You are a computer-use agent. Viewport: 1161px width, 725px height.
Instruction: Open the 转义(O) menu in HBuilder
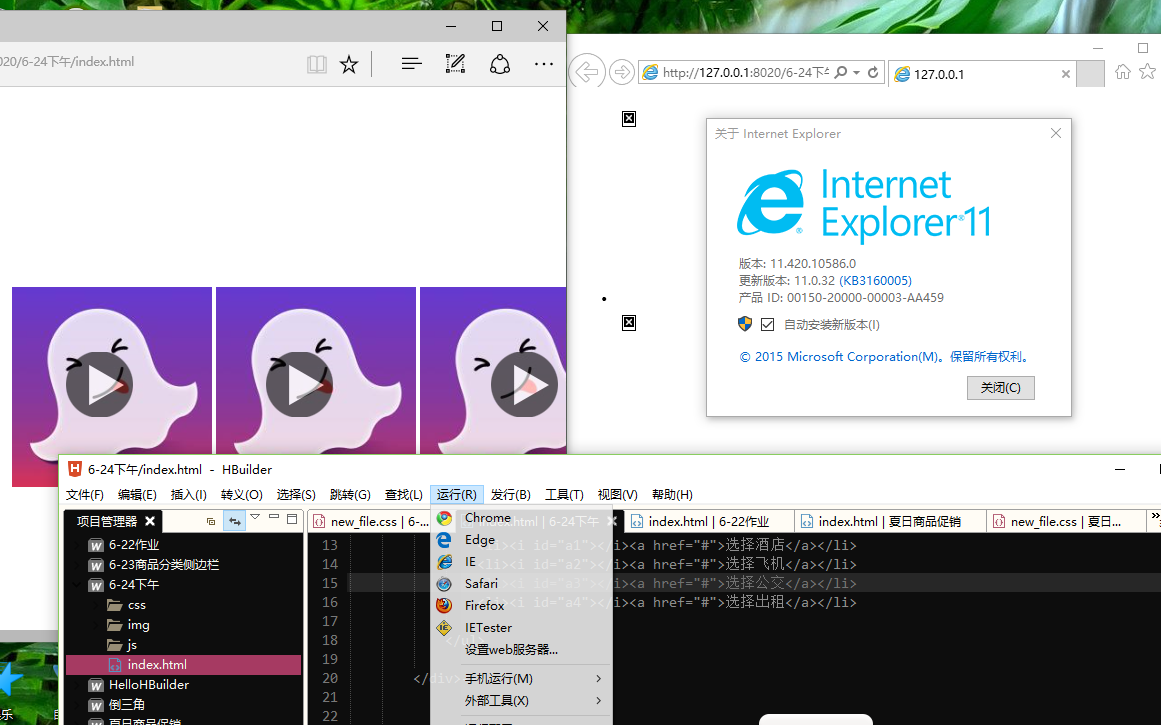click(241, 495)
